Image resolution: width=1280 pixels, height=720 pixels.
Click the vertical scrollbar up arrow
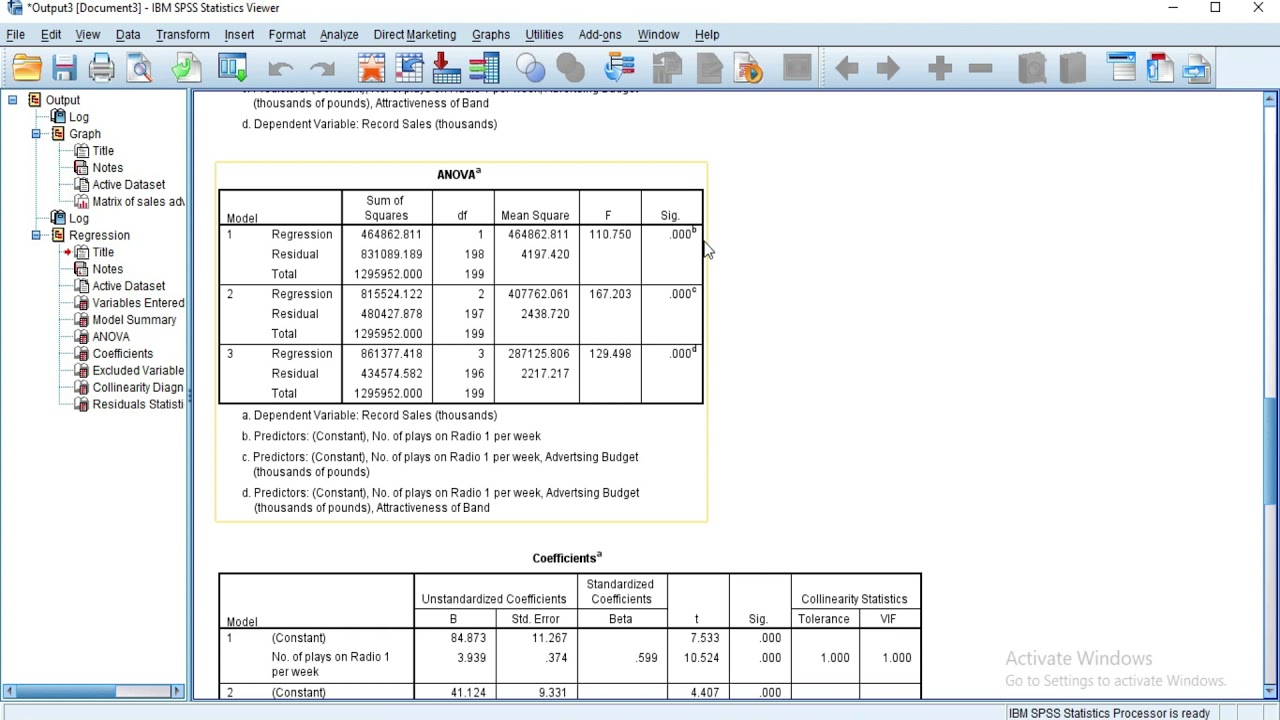(1270, 99)
